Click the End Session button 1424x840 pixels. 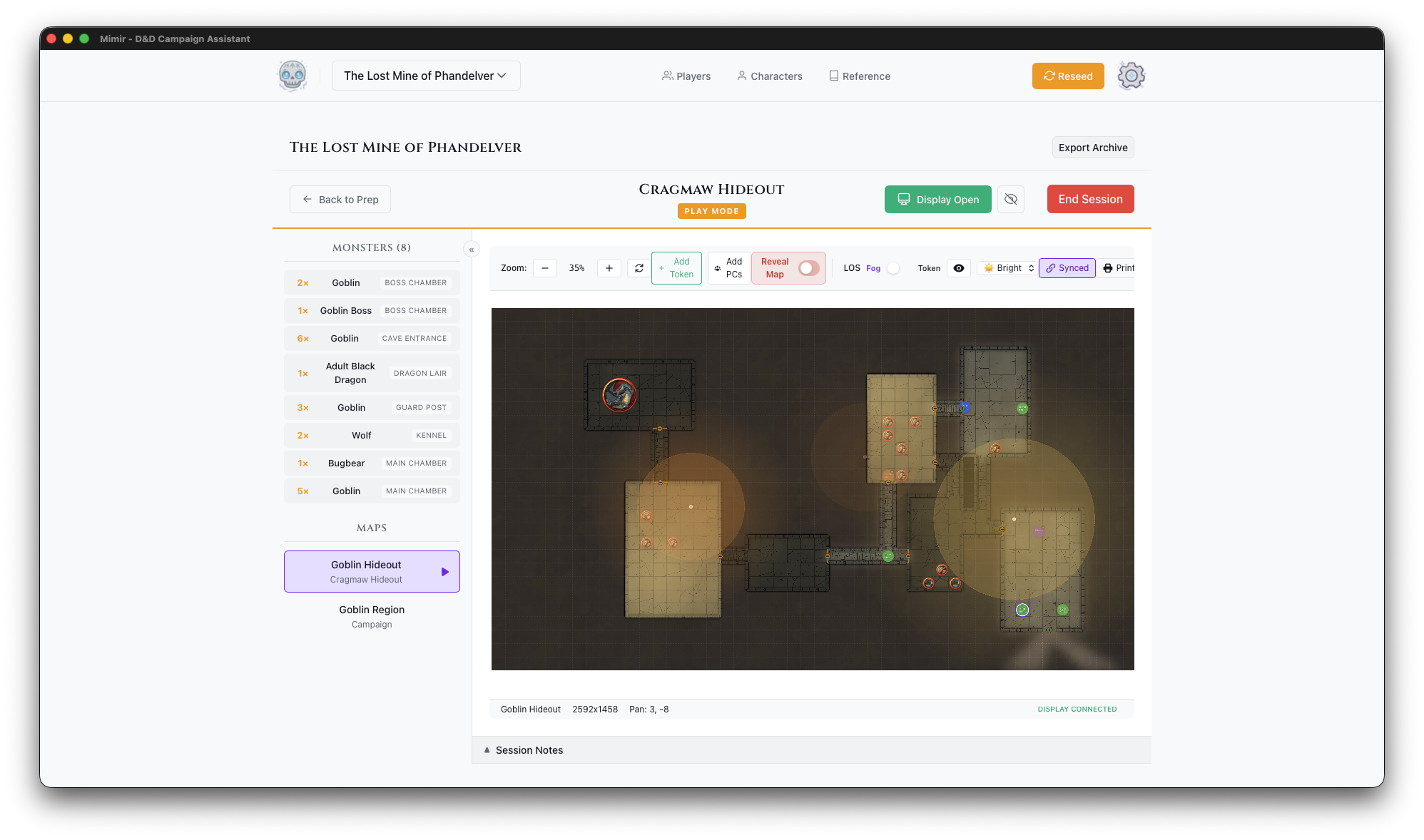coord(1090,199)
